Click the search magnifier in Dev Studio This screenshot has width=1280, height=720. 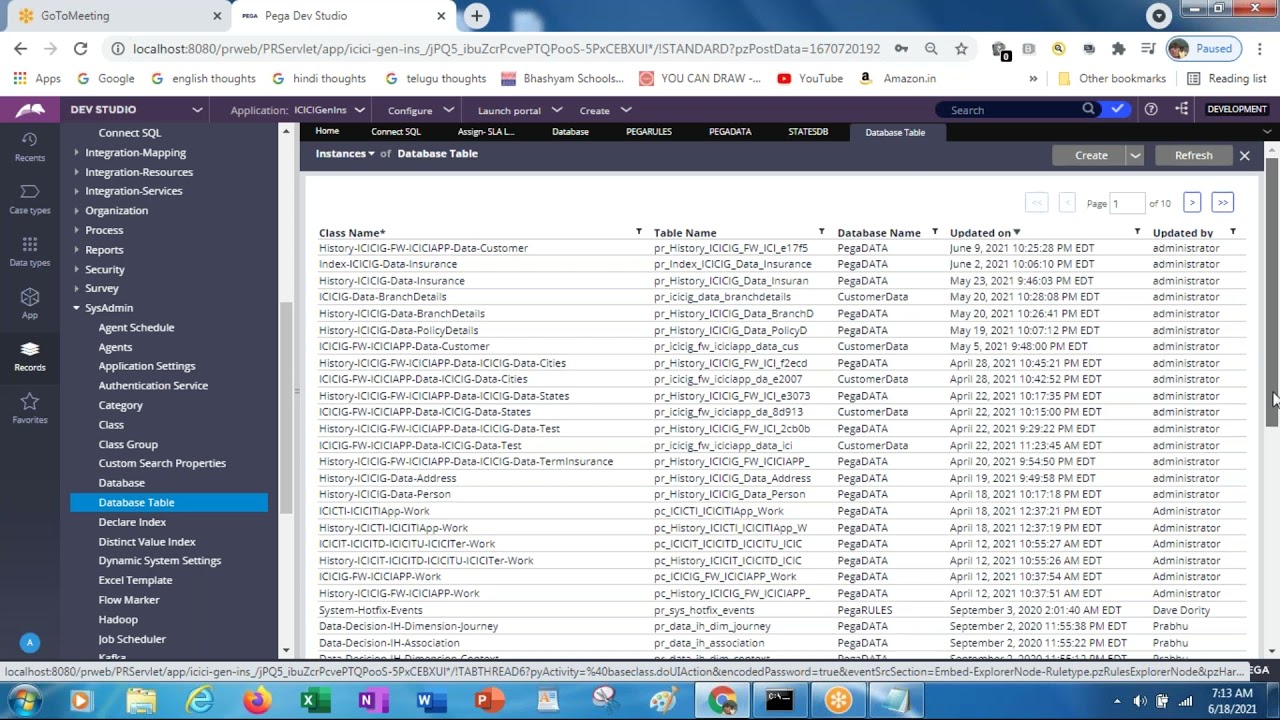[x=1089, y=109]
